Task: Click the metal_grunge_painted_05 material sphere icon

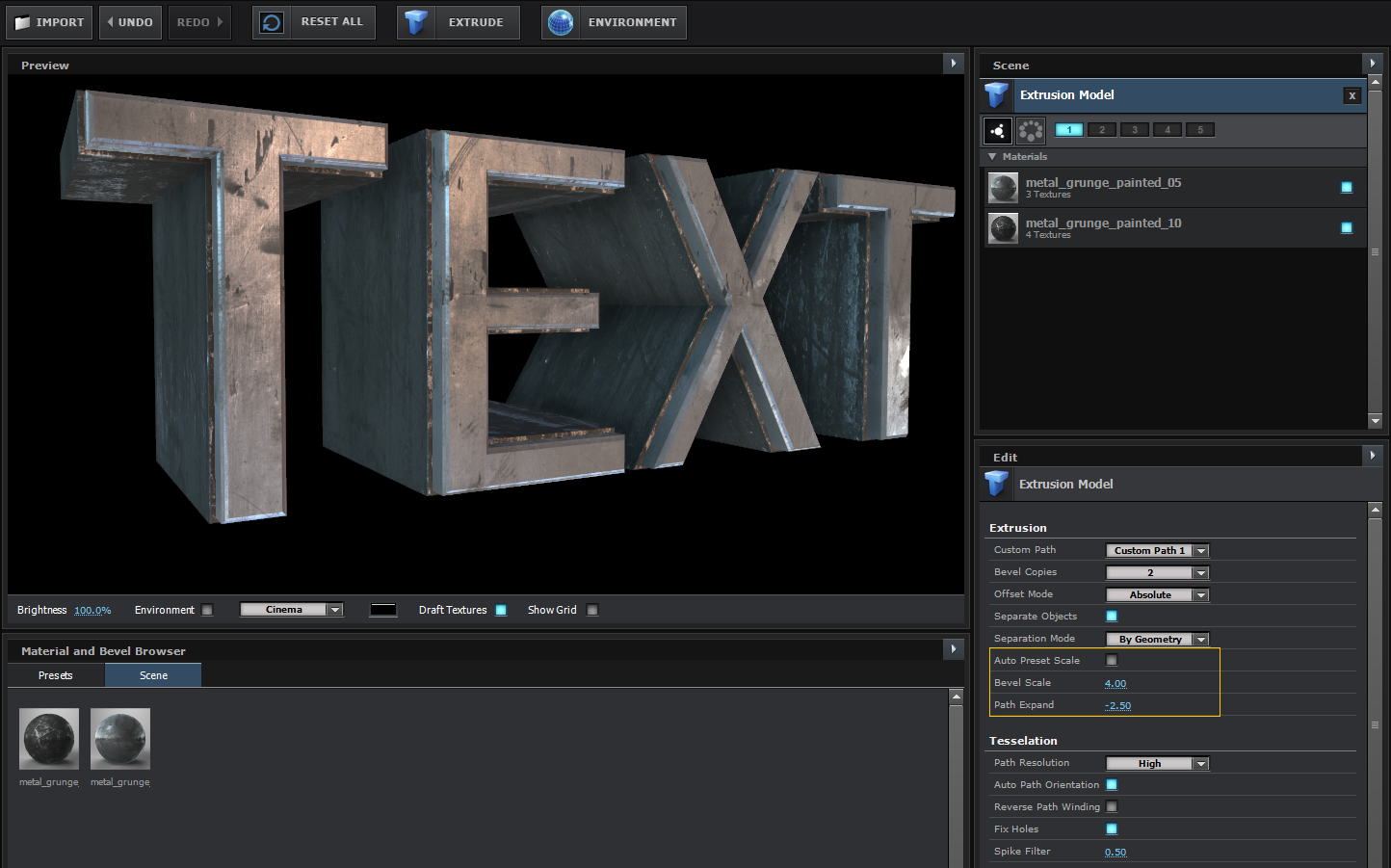Action: (x=1003, y=187)
